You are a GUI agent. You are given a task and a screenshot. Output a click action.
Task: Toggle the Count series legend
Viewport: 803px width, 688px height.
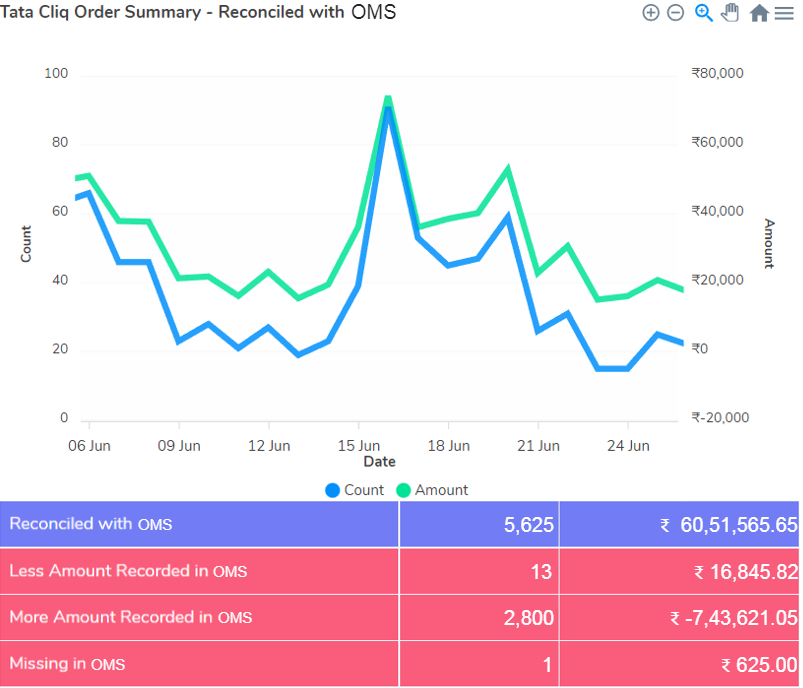click(x=354, y=490)
